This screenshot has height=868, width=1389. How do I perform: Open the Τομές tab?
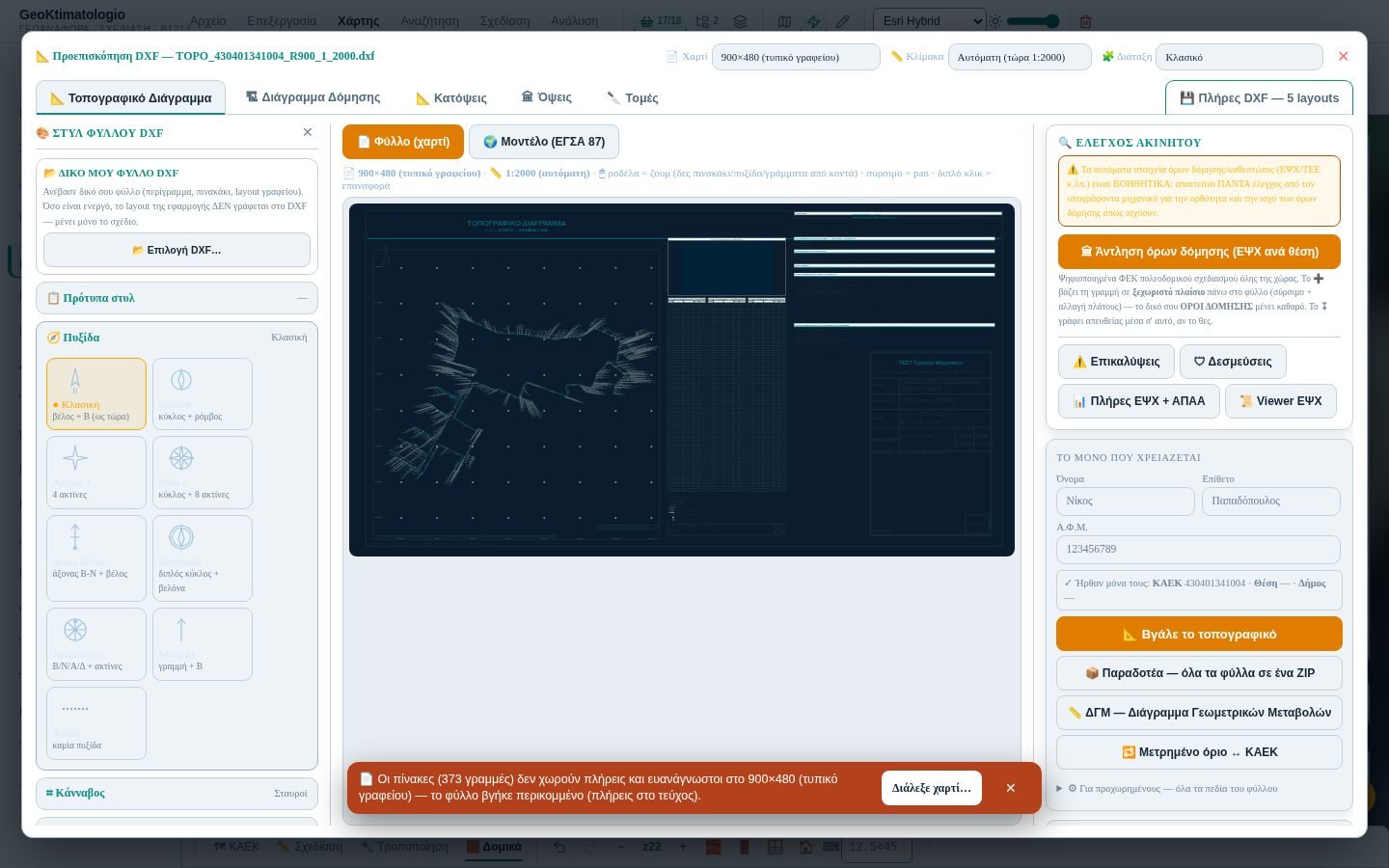click(632, 97)
